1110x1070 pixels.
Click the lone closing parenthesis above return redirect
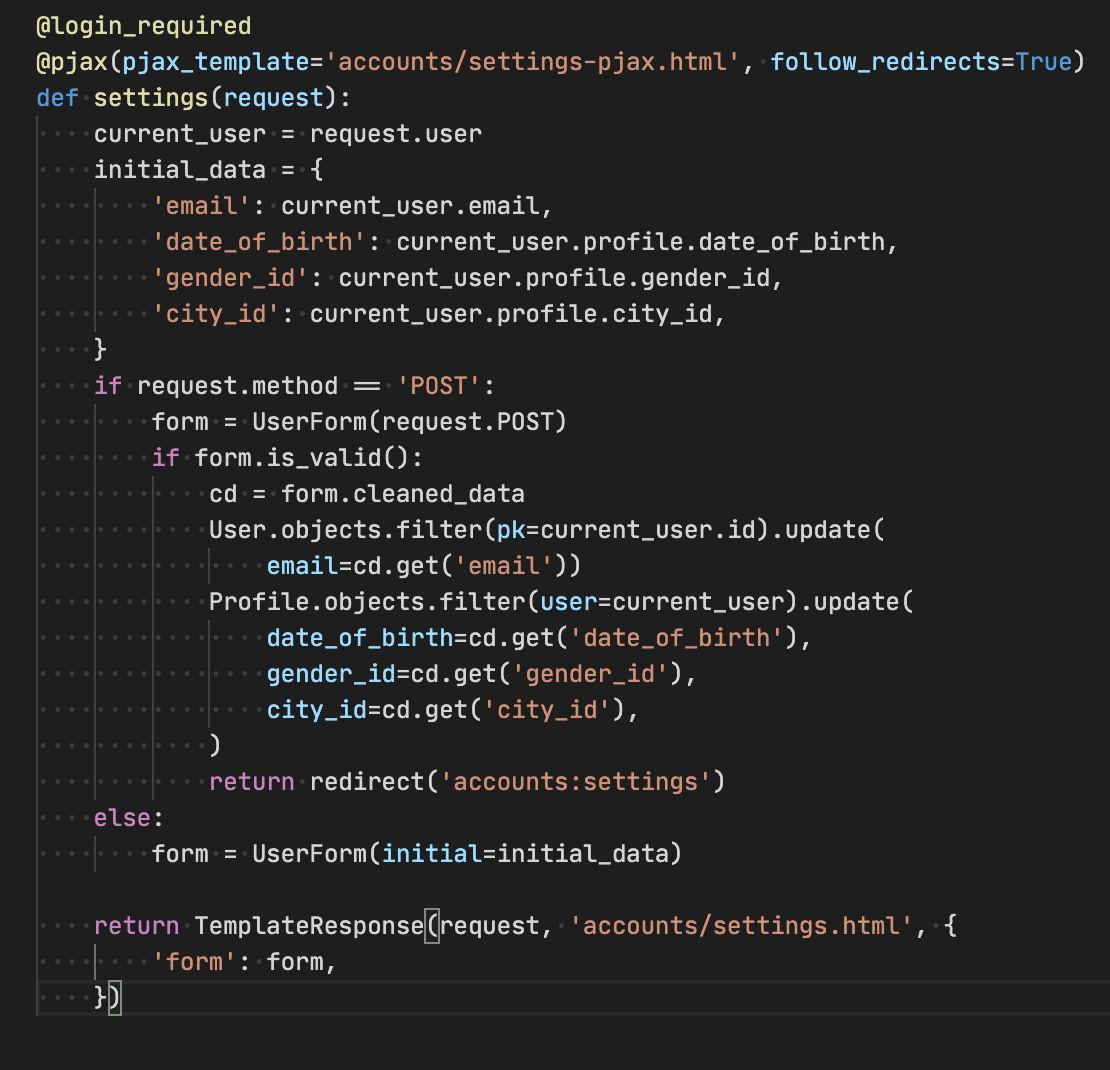click(215, 746)
